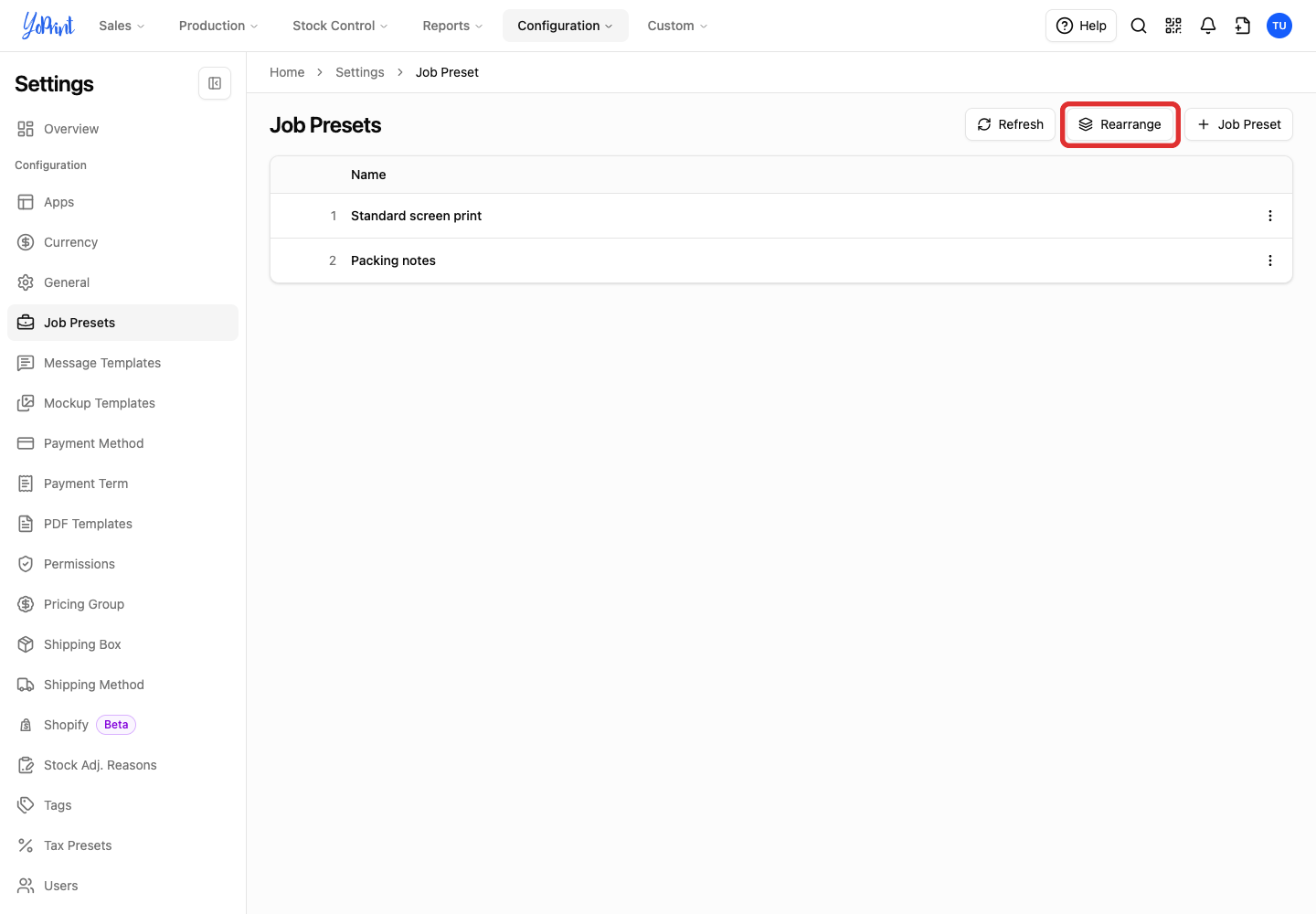Expand the Configuration dropdown menu
The width and height of the screenshot is (1316, 914).
566,26
